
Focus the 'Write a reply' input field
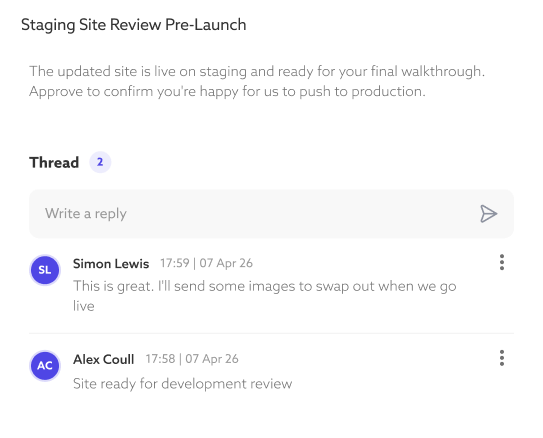(x=271, y=214)
